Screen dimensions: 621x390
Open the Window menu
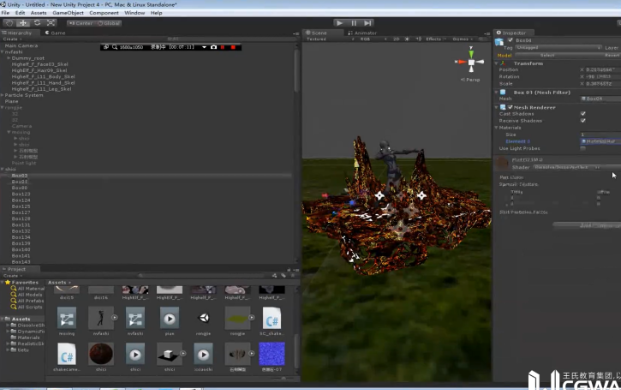point(135,13)
